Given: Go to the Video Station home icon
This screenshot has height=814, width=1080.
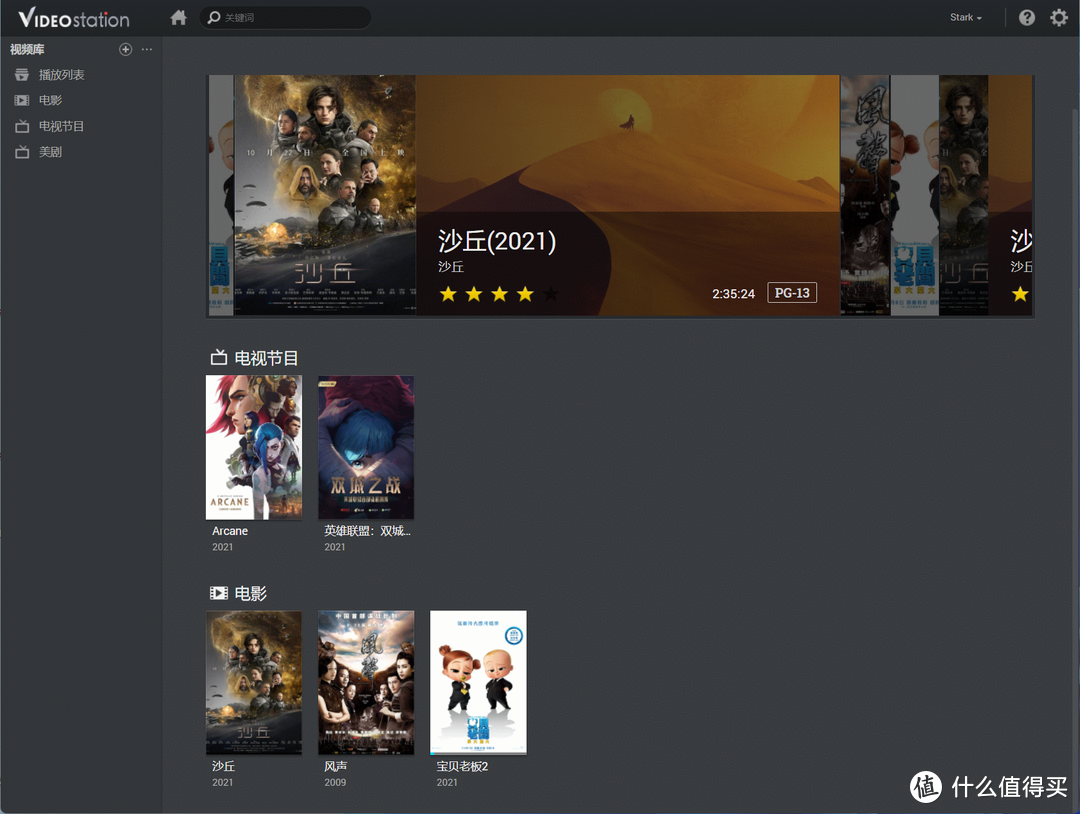Looking at the screenshot, I should click(x=178, y=17).
